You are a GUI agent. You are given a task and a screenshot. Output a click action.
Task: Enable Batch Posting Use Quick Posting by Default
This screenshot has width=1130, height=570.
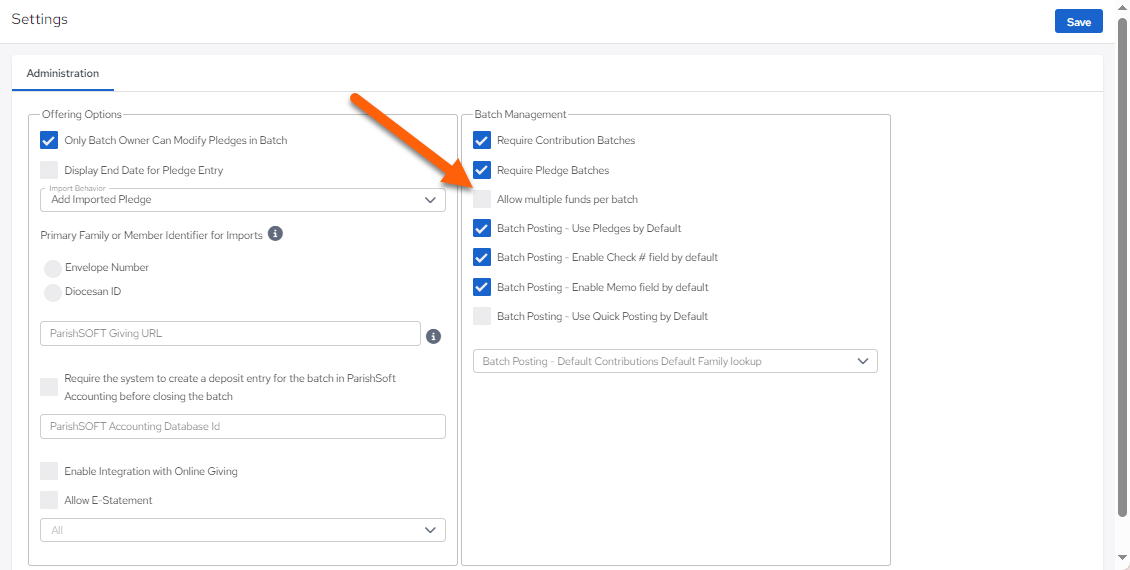[482, 316]
